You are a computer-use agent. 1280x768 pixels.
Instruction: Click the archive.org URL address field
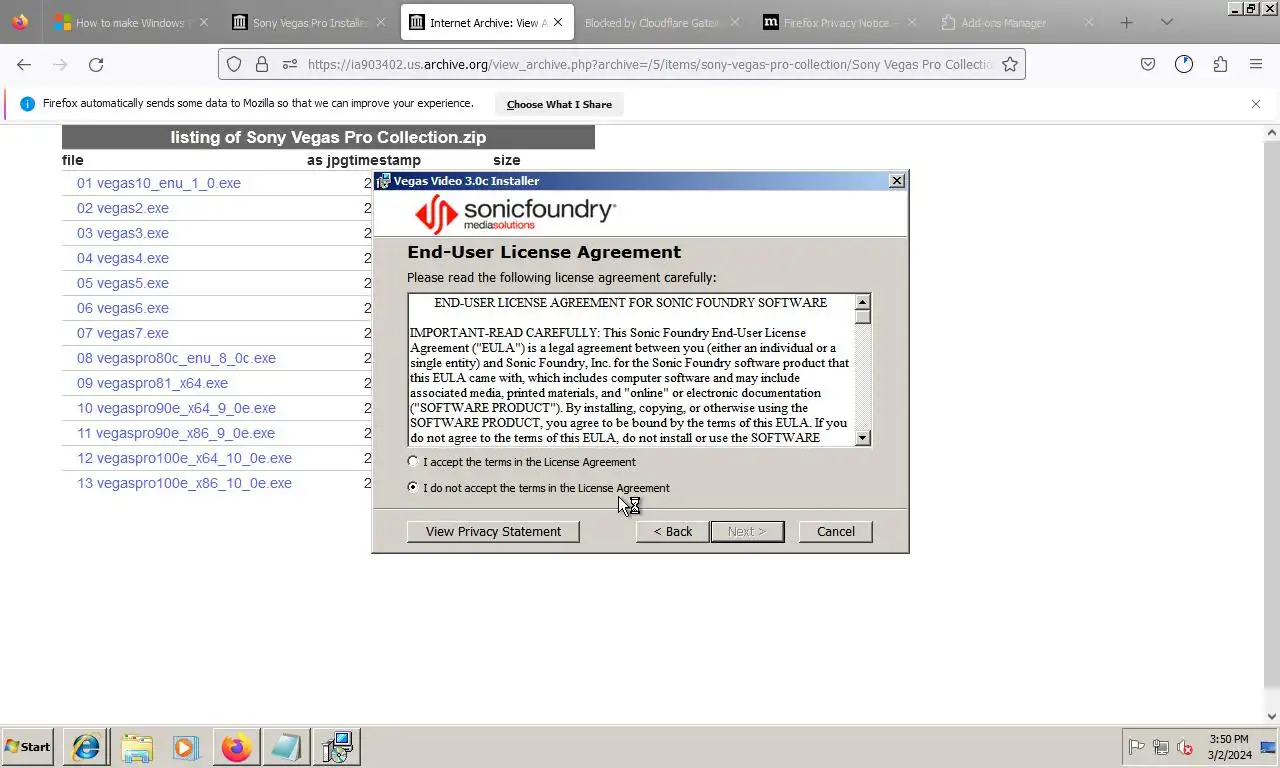pos(650,65)
